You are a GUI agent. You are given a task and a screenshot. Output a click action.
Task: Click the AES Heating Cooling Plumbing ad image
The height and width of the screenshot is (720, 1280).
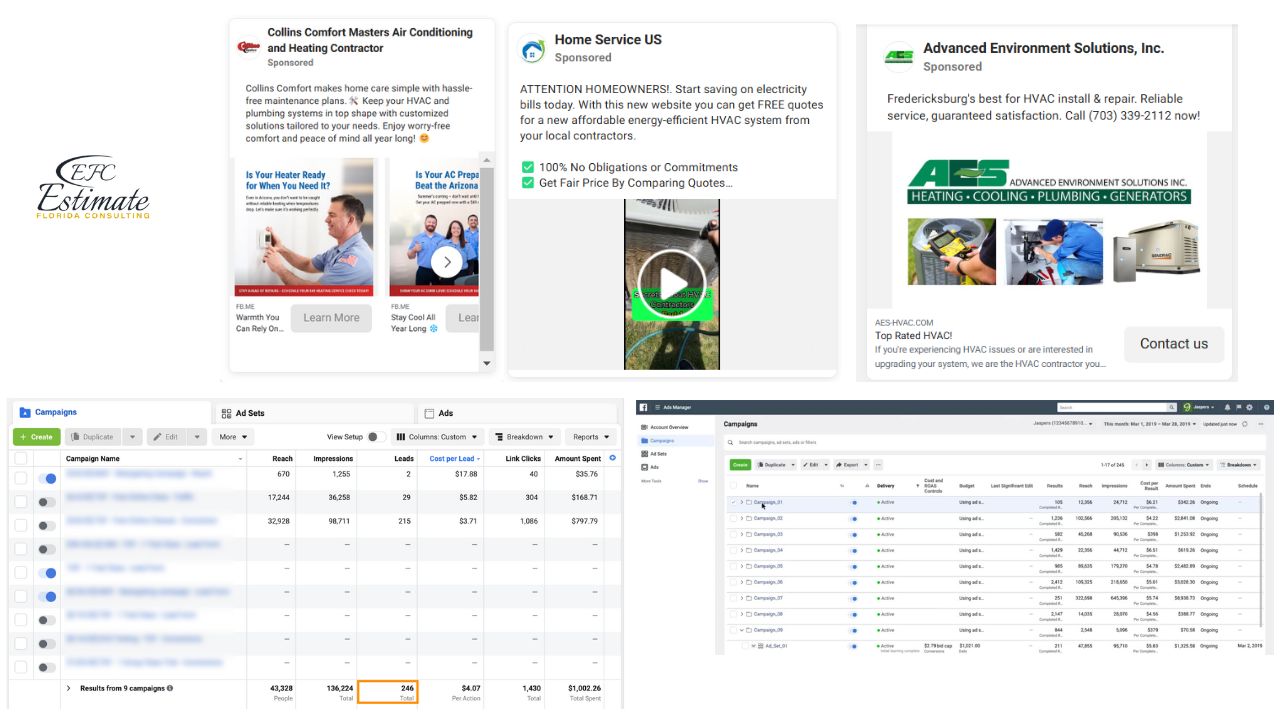point(1048,220)
